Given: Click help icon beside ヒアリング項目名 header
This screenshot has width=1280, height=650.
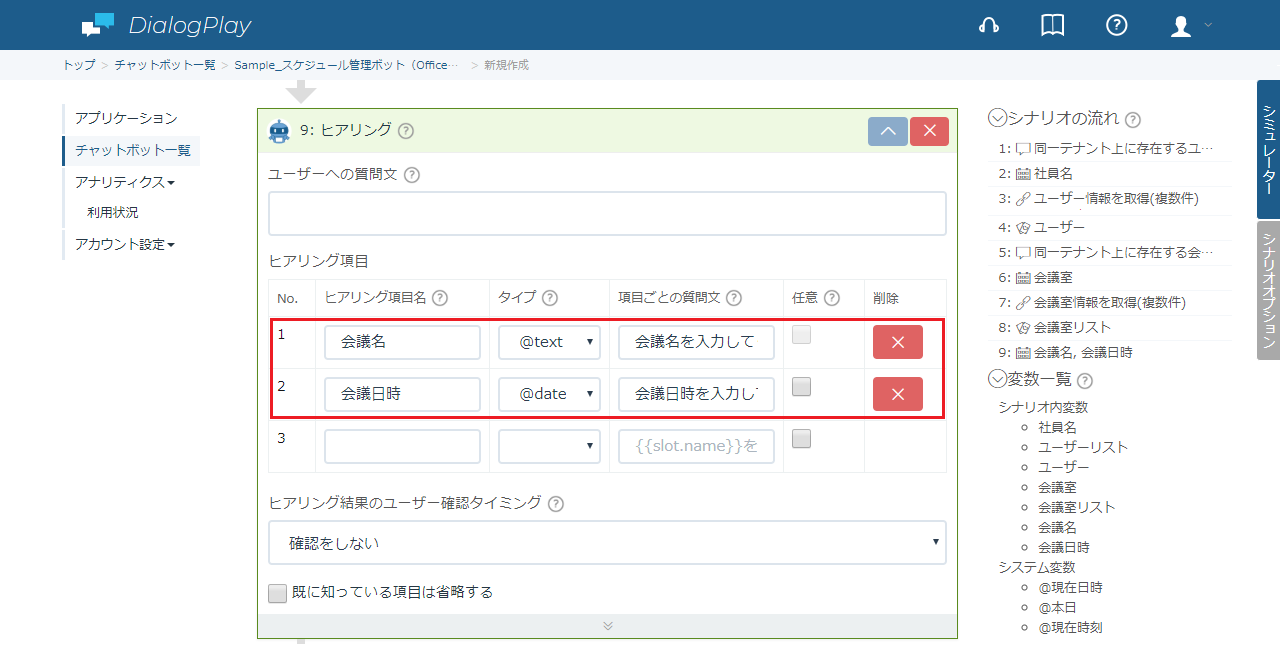Looking at the screenshot, I should tap(439, 298).
